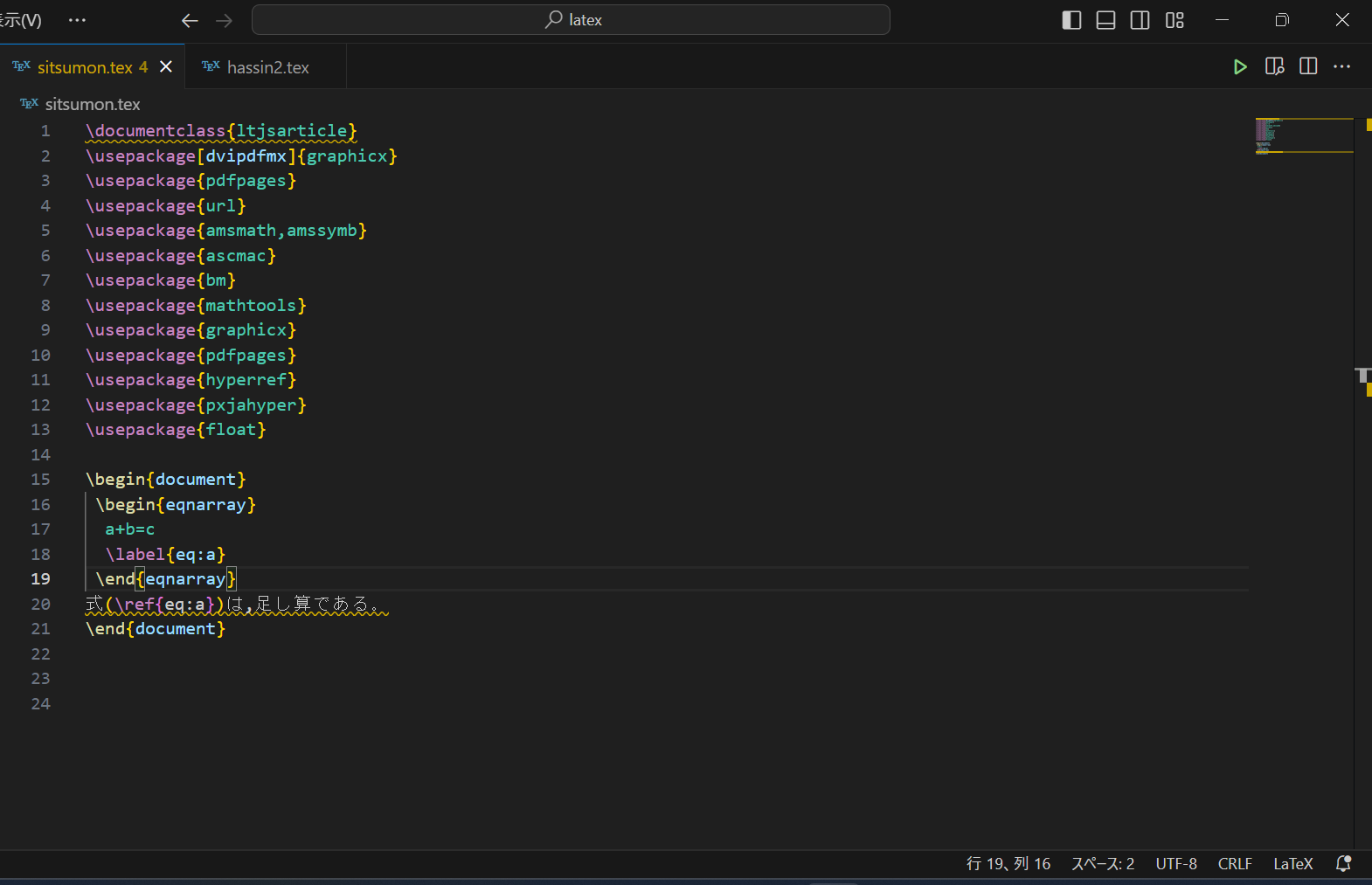
Task: Open the LaTeX PDF preview to the side
Action: point(1274,67)
